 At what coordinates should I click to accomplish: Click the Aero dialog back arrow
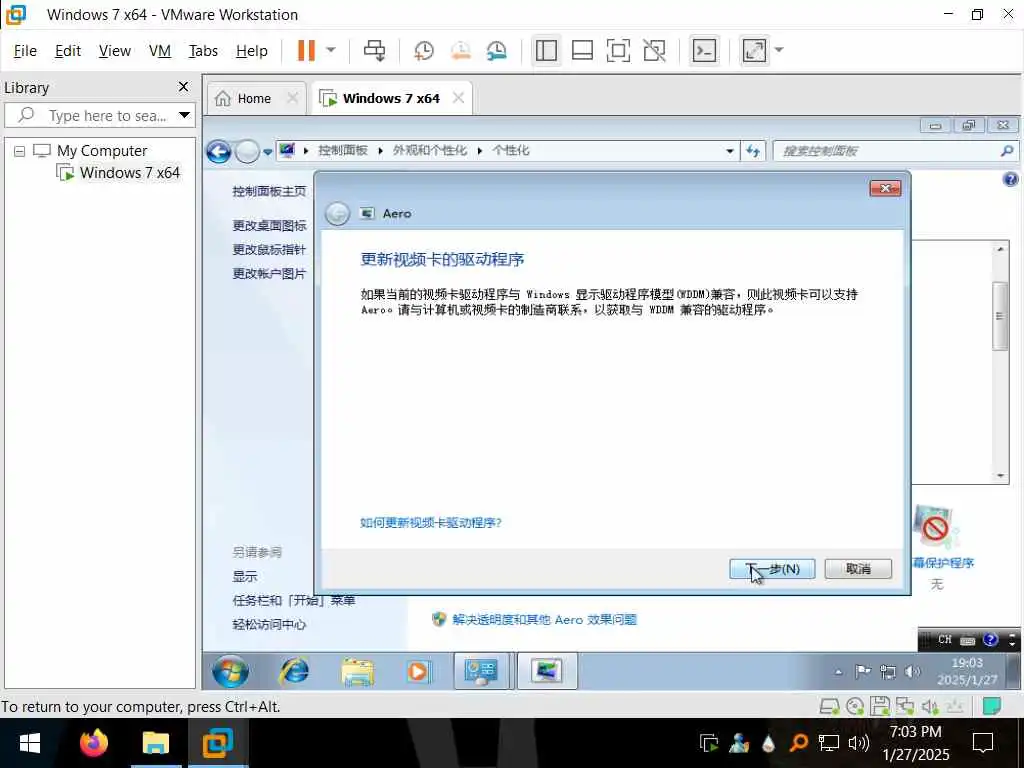[x=337, y=214]
